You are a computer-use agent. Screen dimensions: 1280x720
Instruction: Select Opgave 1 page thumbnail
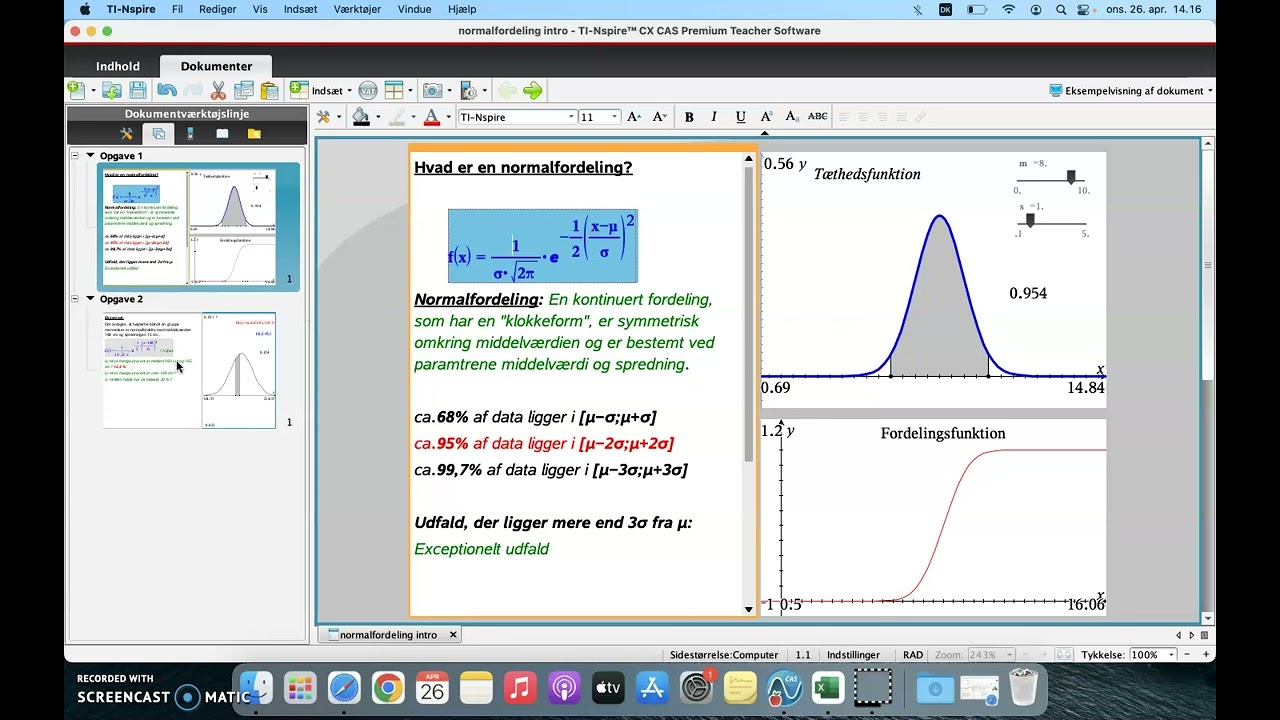pos(188,227)
